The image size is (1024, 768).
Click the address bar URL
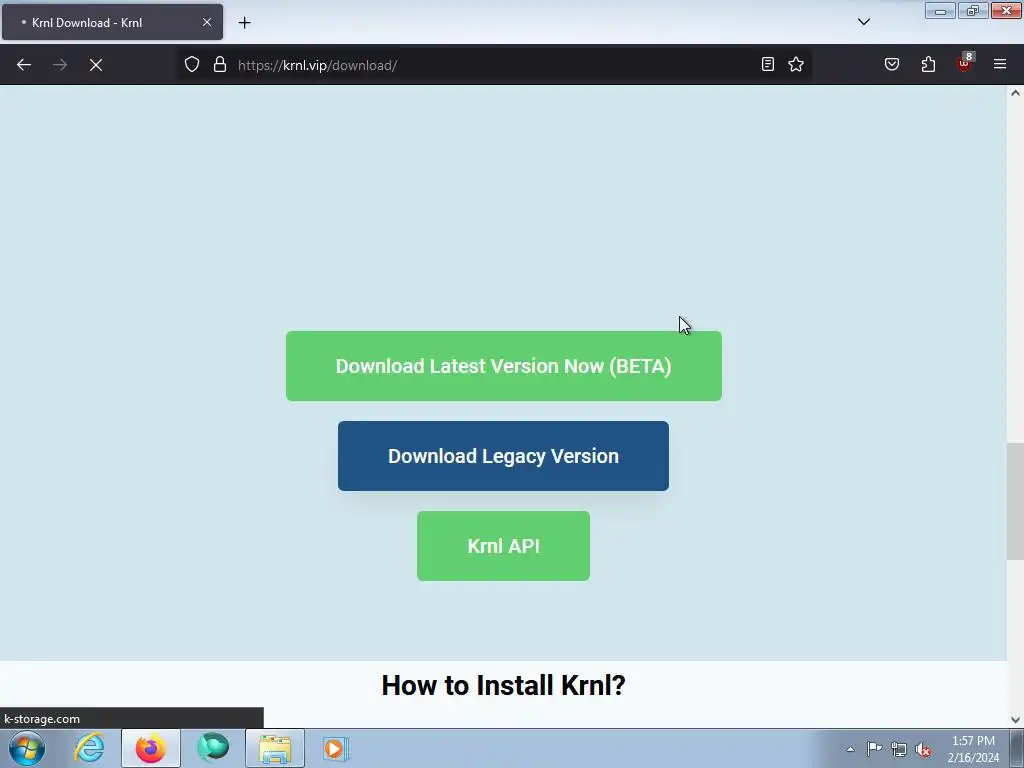(x=317, y=65)
